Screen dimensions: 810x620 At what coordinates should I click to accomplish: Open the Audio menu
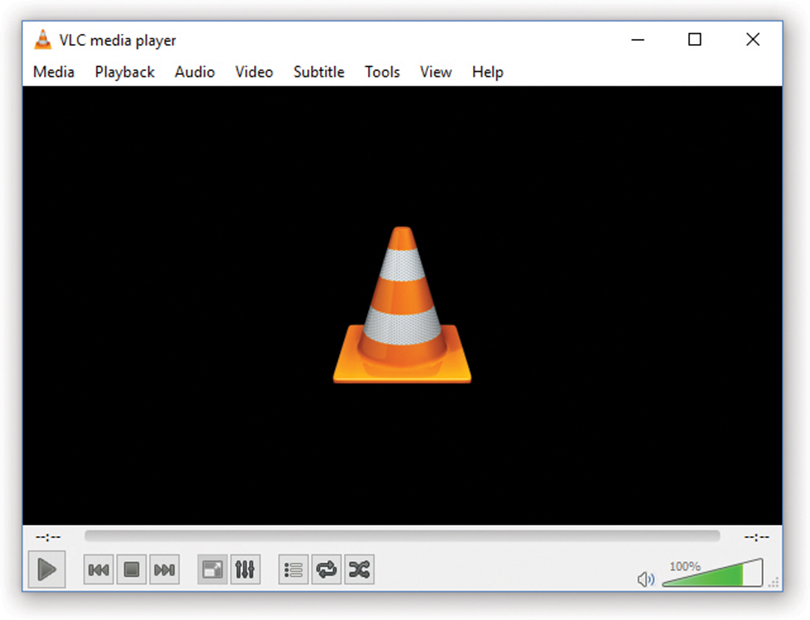coord(195,72)
